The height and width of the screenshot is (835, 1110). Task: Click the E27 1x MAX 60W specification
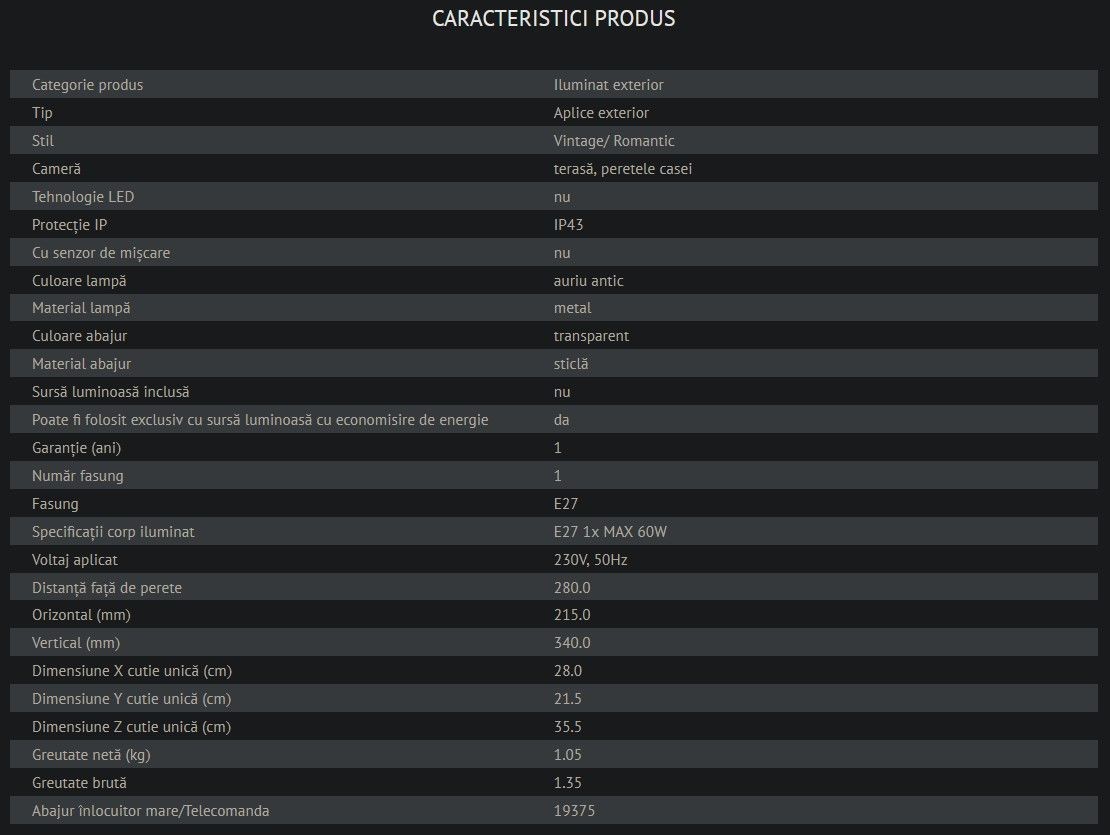(610, 532)
